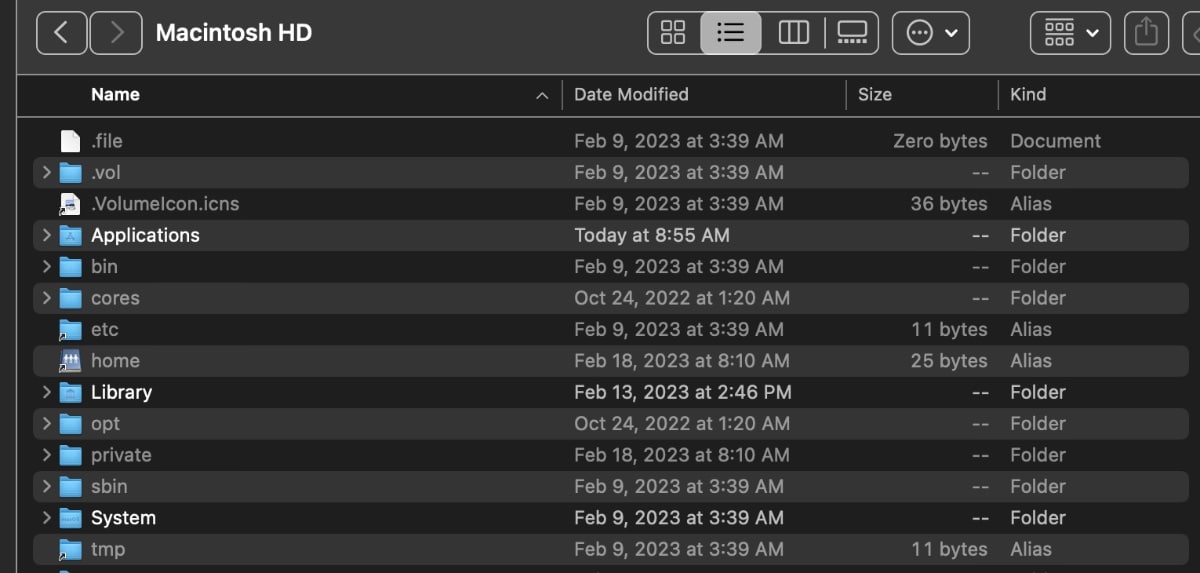
Task: Click the Kind column header
Action: [1028, 95]
